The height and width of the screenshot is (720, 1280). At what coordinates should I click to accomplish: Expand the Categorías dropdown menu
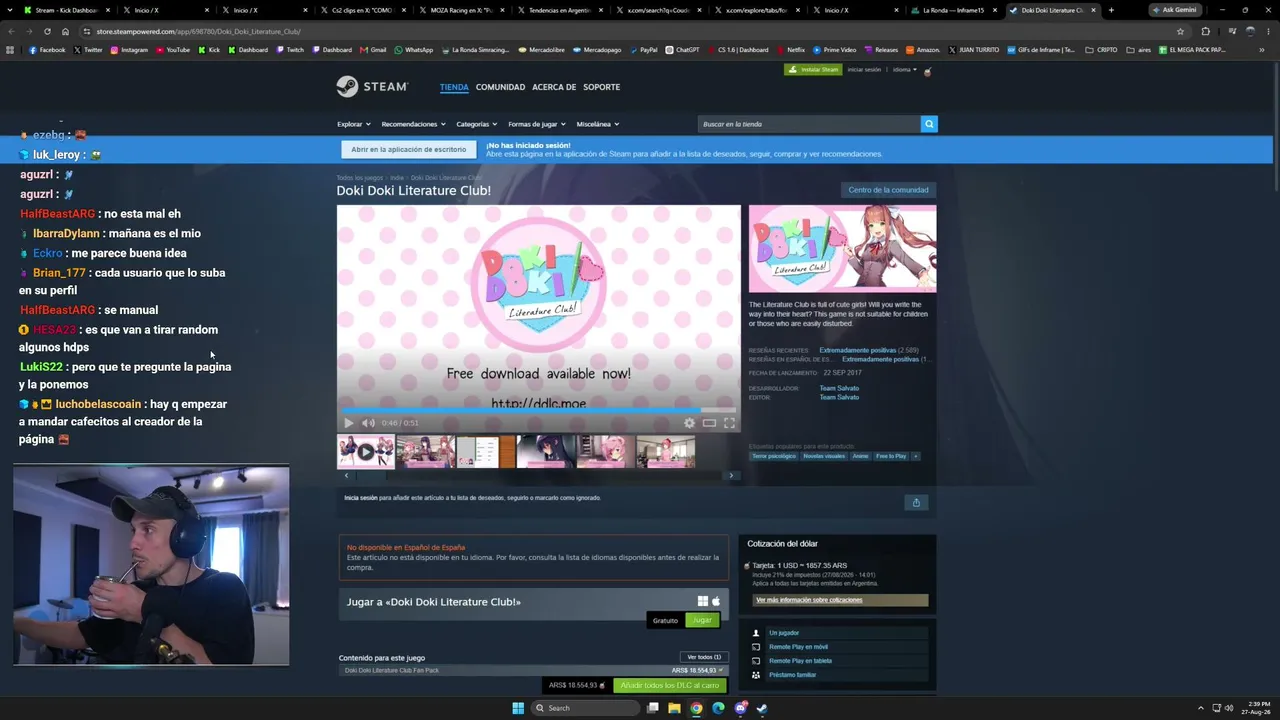477,124
